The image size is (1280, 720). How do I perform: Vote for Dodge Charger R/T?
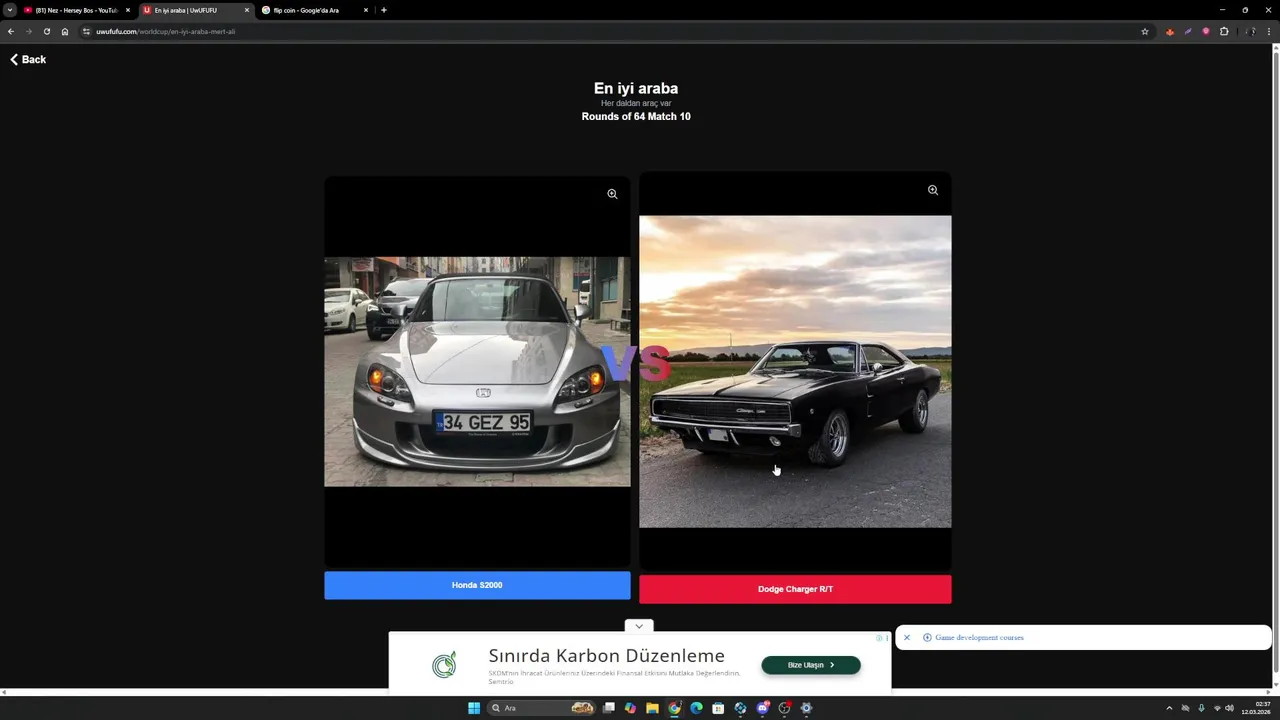point(795,589)
